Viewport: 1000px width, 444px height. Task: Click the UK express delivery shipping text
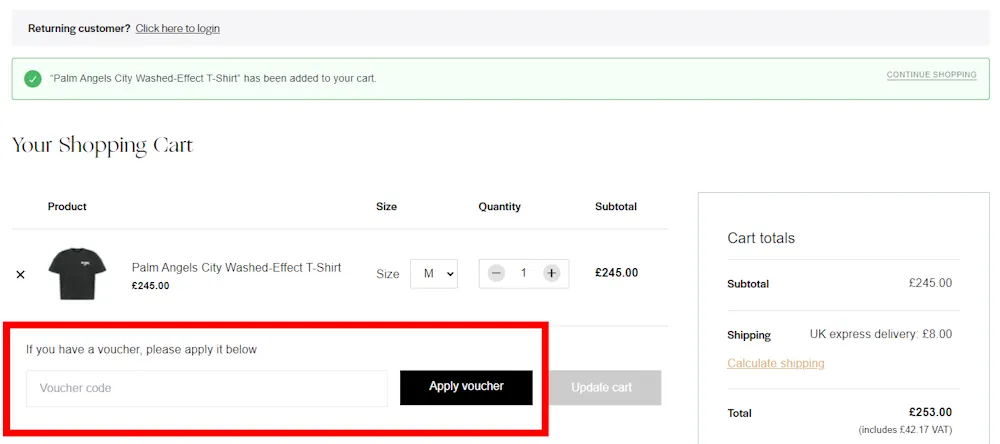[880, 334]
